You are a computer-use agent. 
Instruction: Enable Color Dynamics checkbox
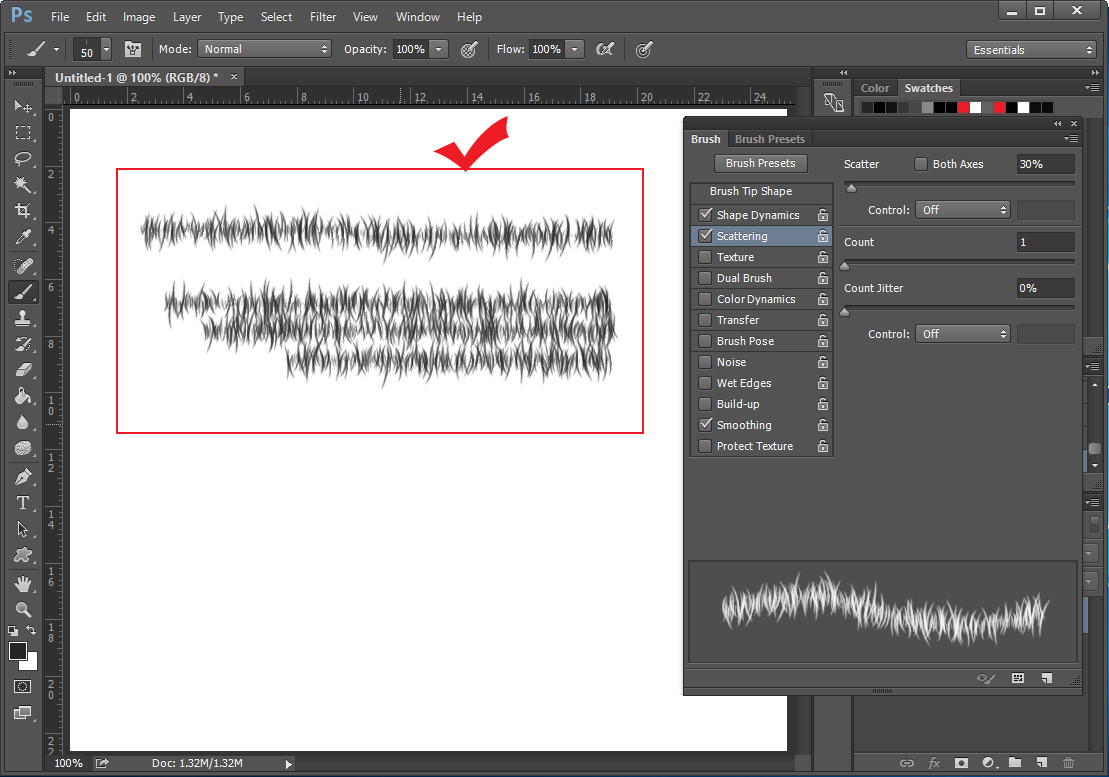(705, 299)
